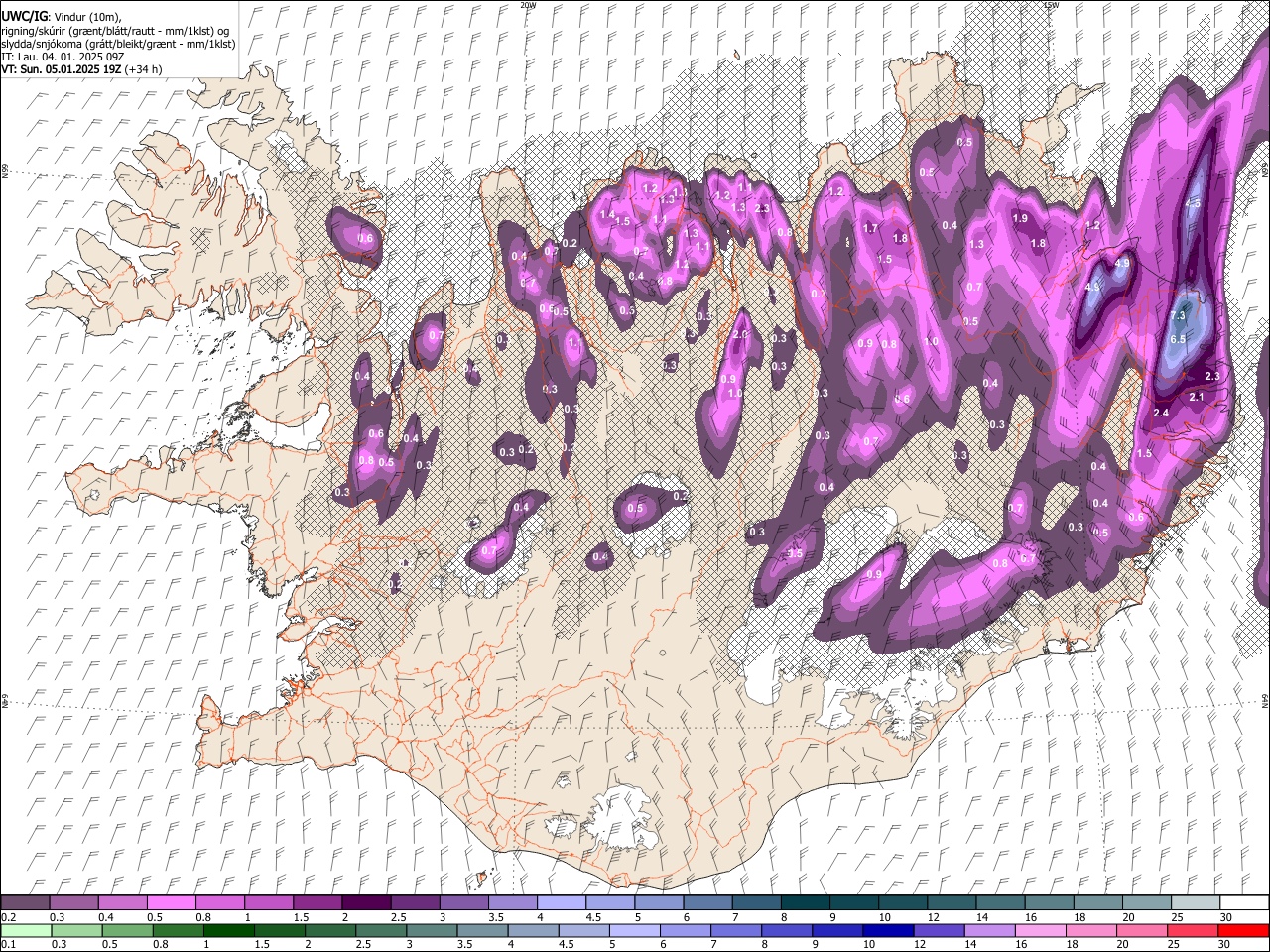1270x952 pixels.
Task: Pick the pale grey 25–30 snow scale swatch
Action: [1194, 903]
